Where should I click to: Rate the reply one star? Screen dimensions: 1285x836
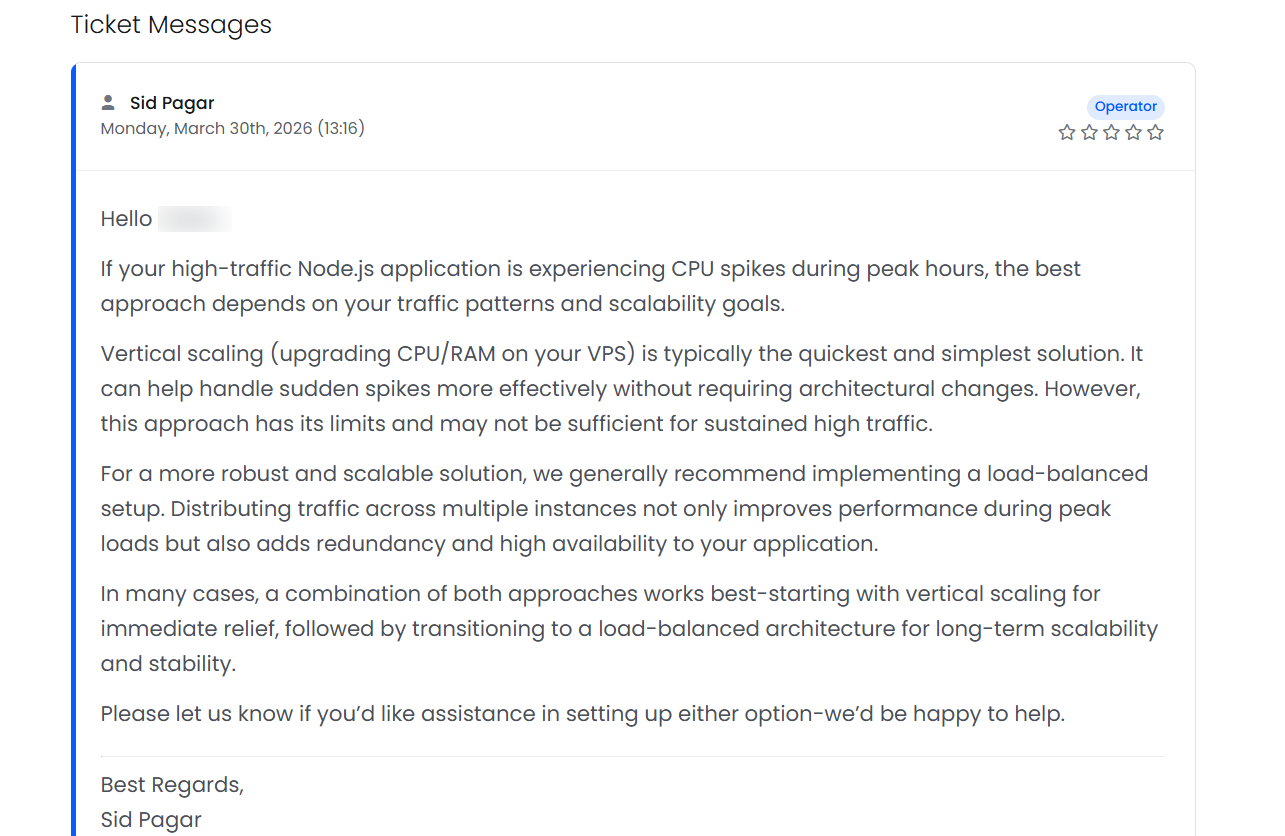[1067, 132]
